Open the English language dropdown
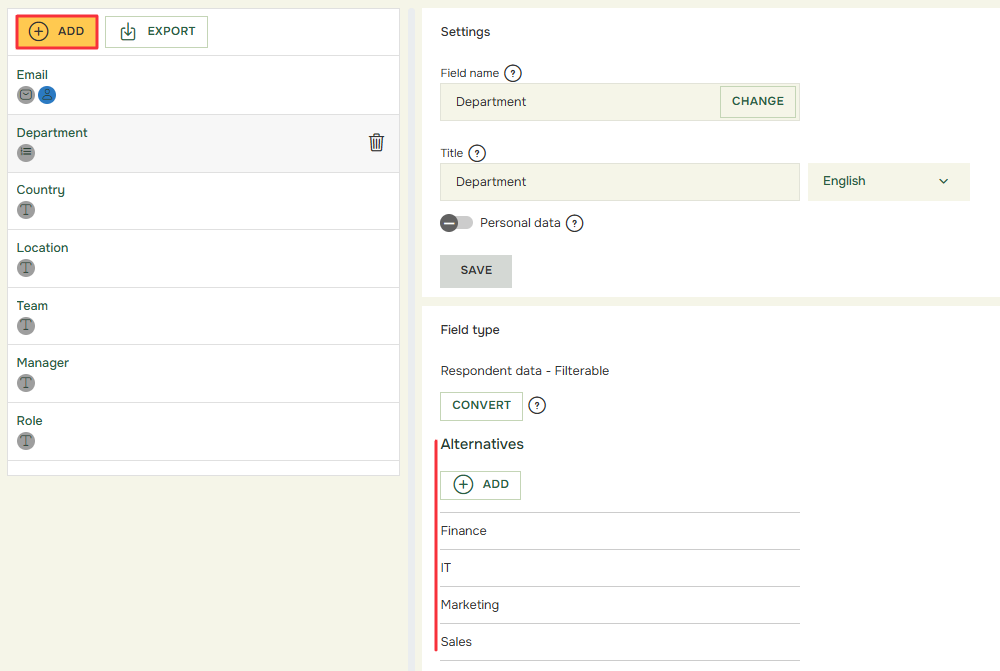The image size is (1000, 671). tap(888, 182)
